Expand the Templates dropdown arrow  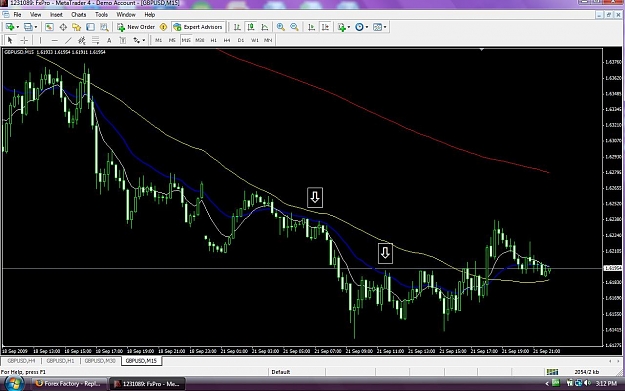[x=385, y=27]
